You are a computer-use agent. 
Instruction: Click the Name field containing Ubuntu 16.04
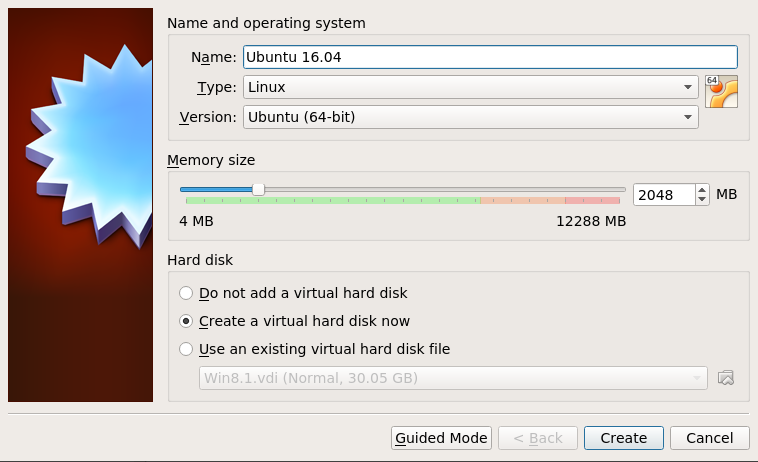click(x=490, y=57)
